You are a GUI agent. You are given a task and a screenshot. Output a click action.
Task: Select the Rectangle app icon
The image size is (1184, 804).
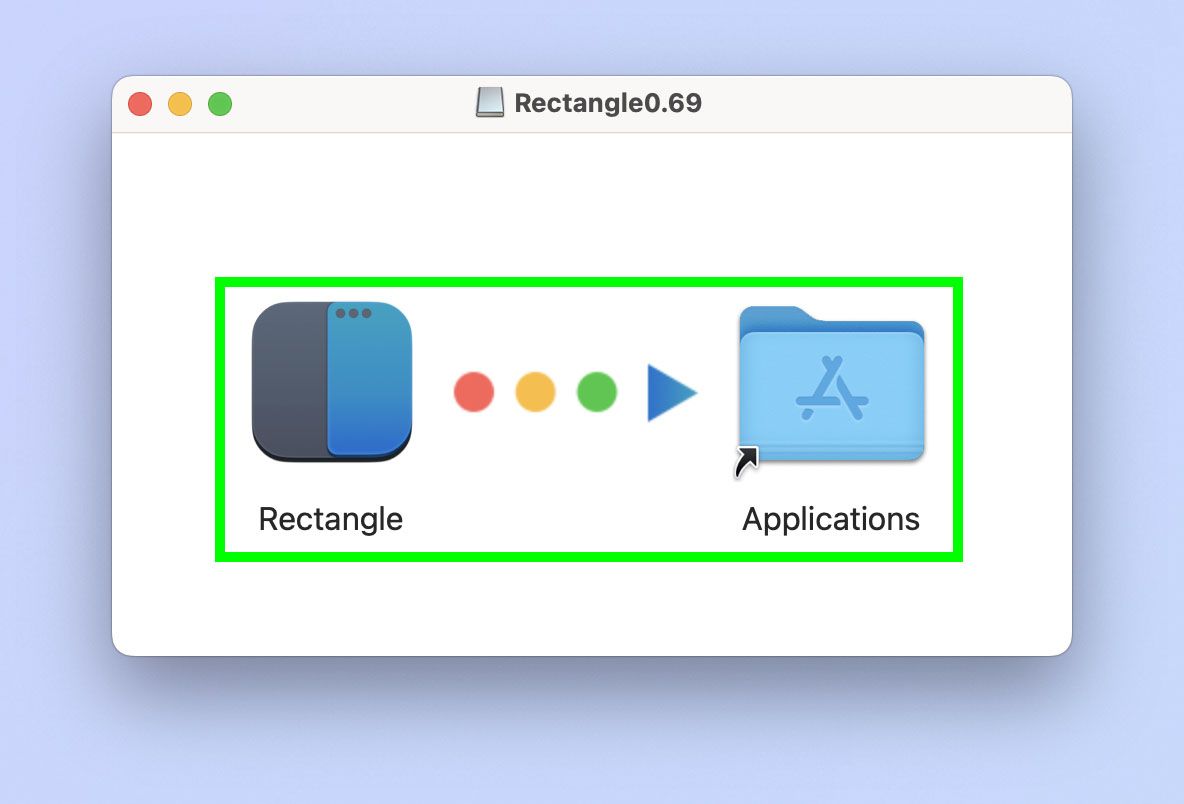click(330, 380)
